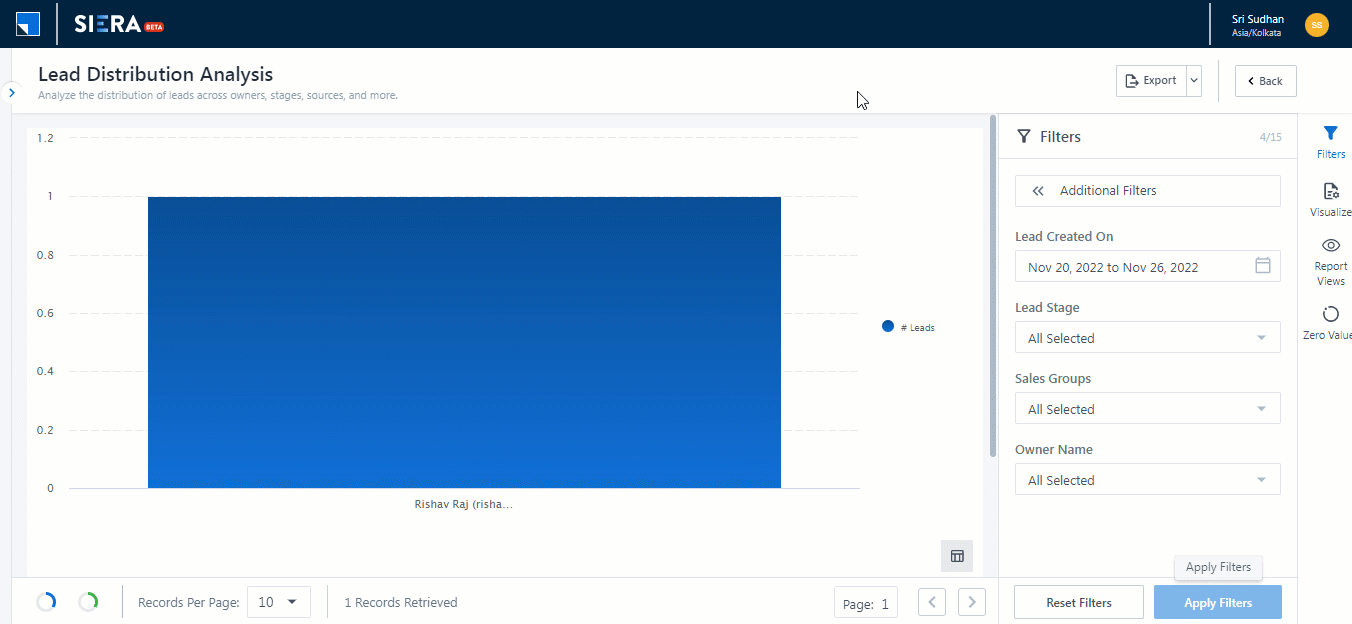
Task: Open the Owner Name dropdown
Action: pyautogui.click(x=1147, y=480)
